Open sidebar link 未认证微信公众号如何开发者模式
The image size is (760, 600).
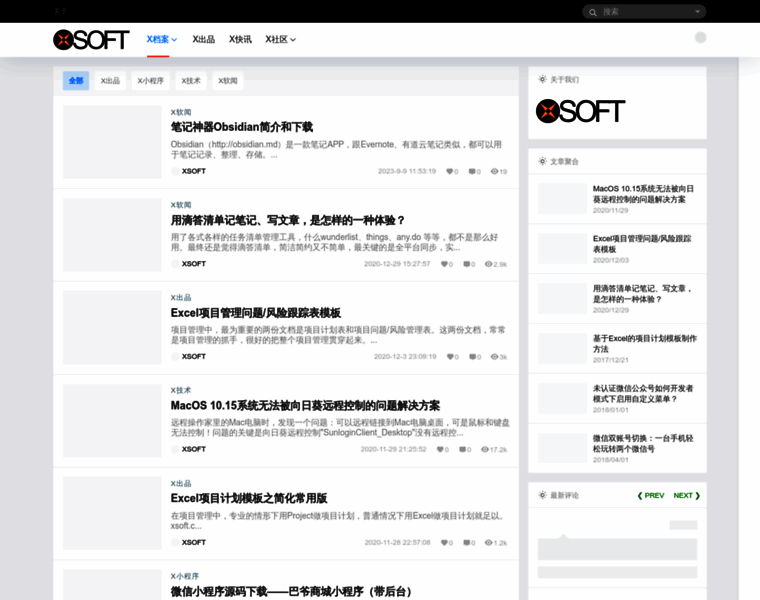643,394
